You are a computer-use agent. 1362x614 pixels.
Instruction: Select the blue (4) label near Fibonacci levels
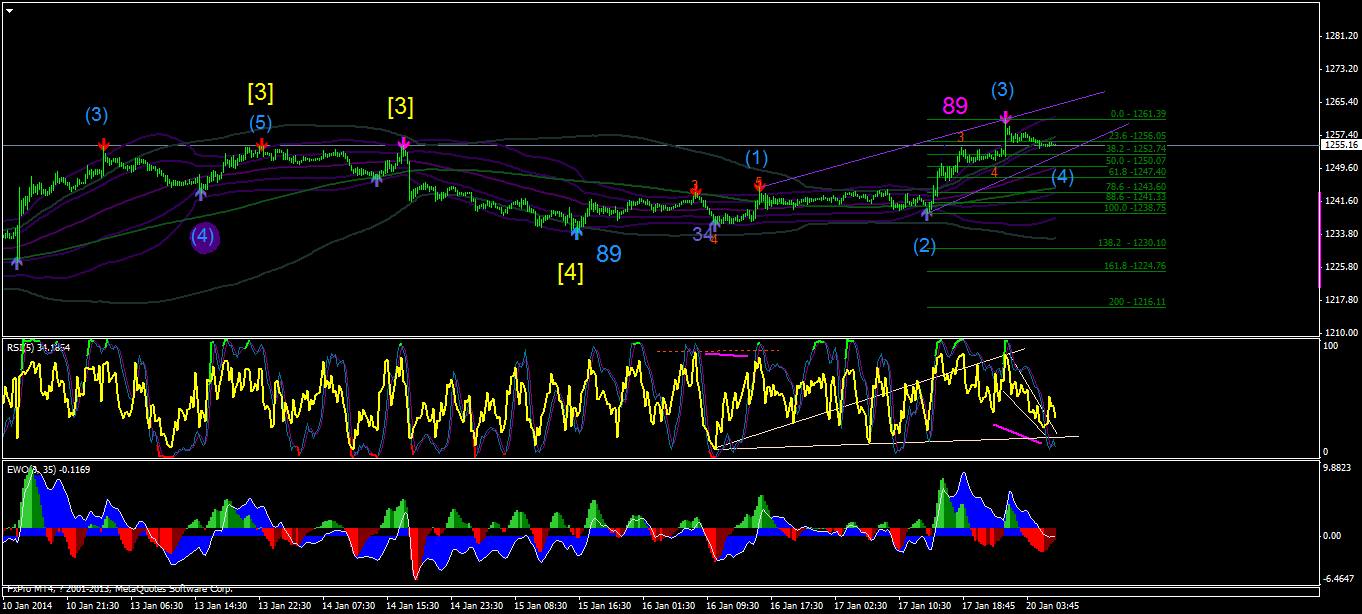click(x=1063, y=178)
